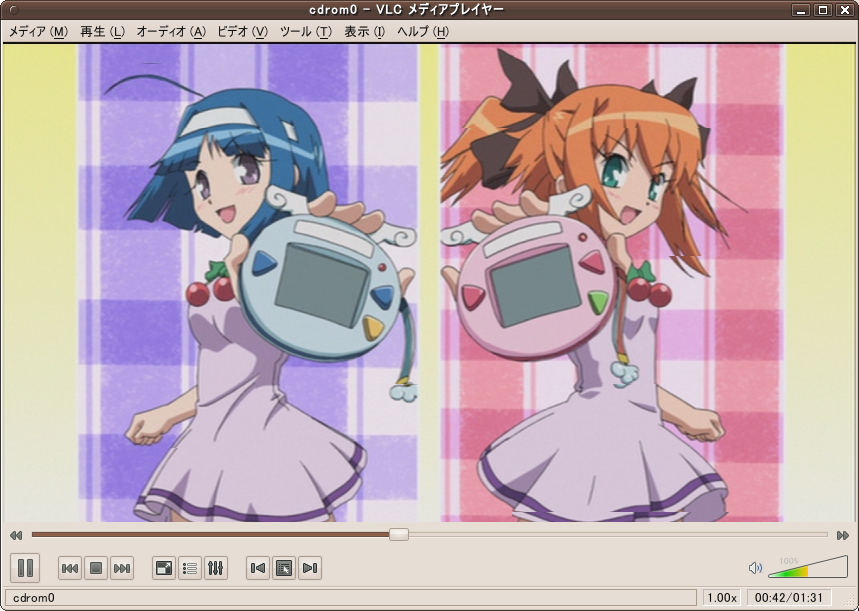Open extended settings equalizer dialog
This screenshot has height=611, width=859.
[x=216, y=568]
